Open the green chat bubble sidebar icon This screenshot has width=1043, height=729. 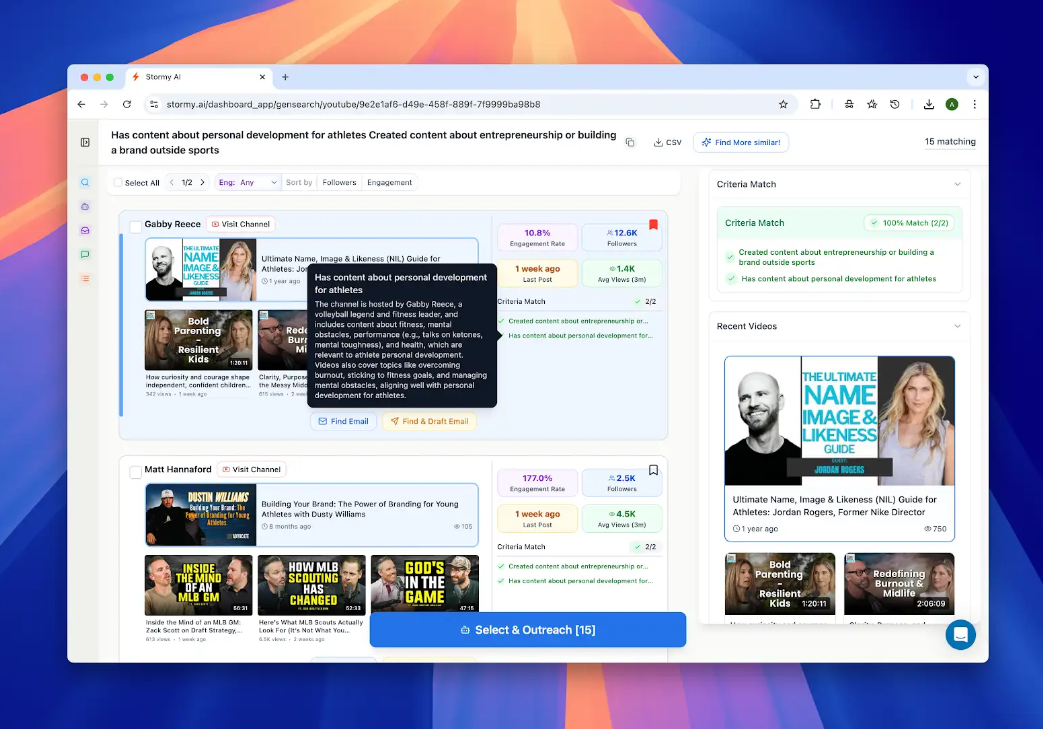click(x=85, y=254)
